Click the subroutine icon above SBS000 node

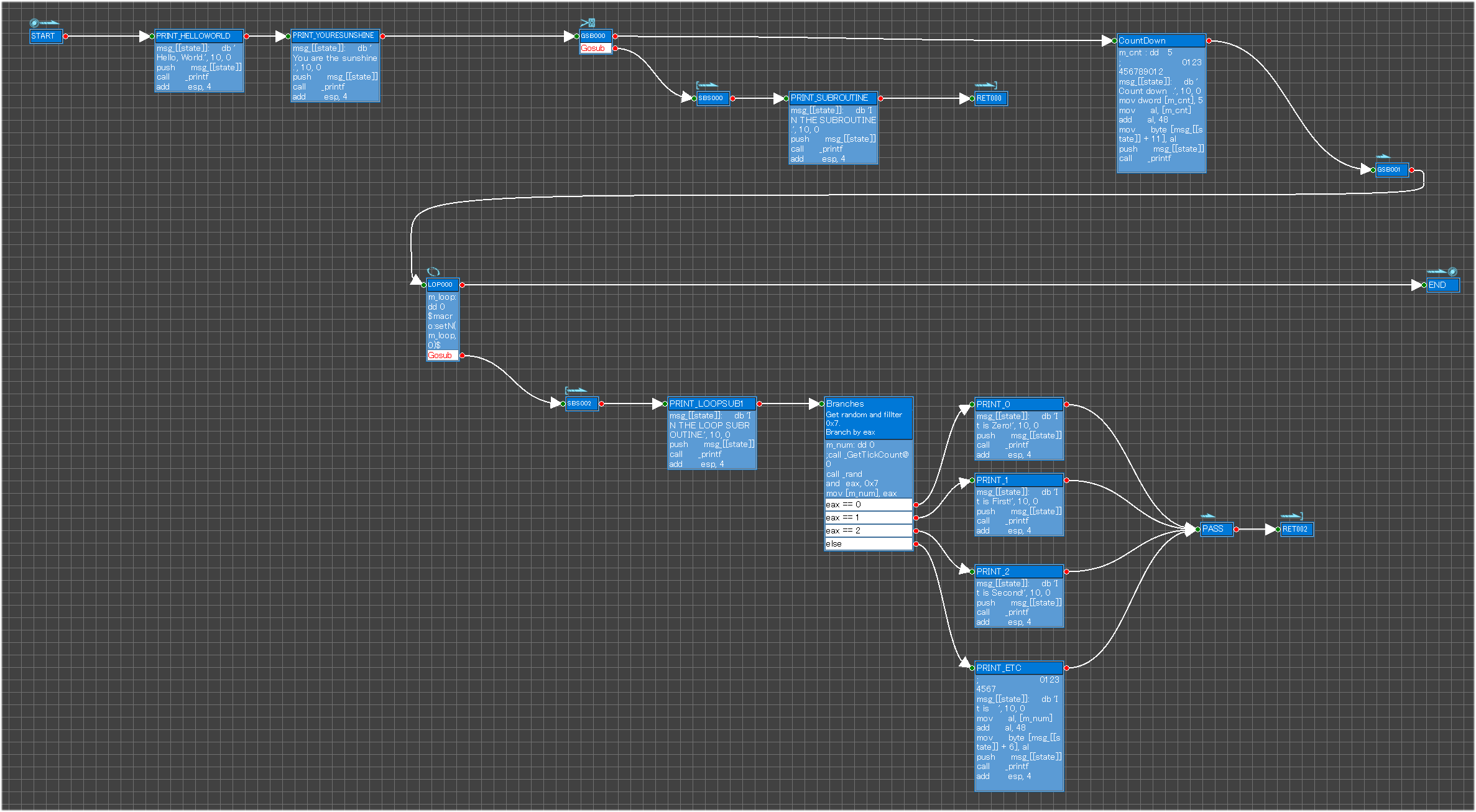707,85
